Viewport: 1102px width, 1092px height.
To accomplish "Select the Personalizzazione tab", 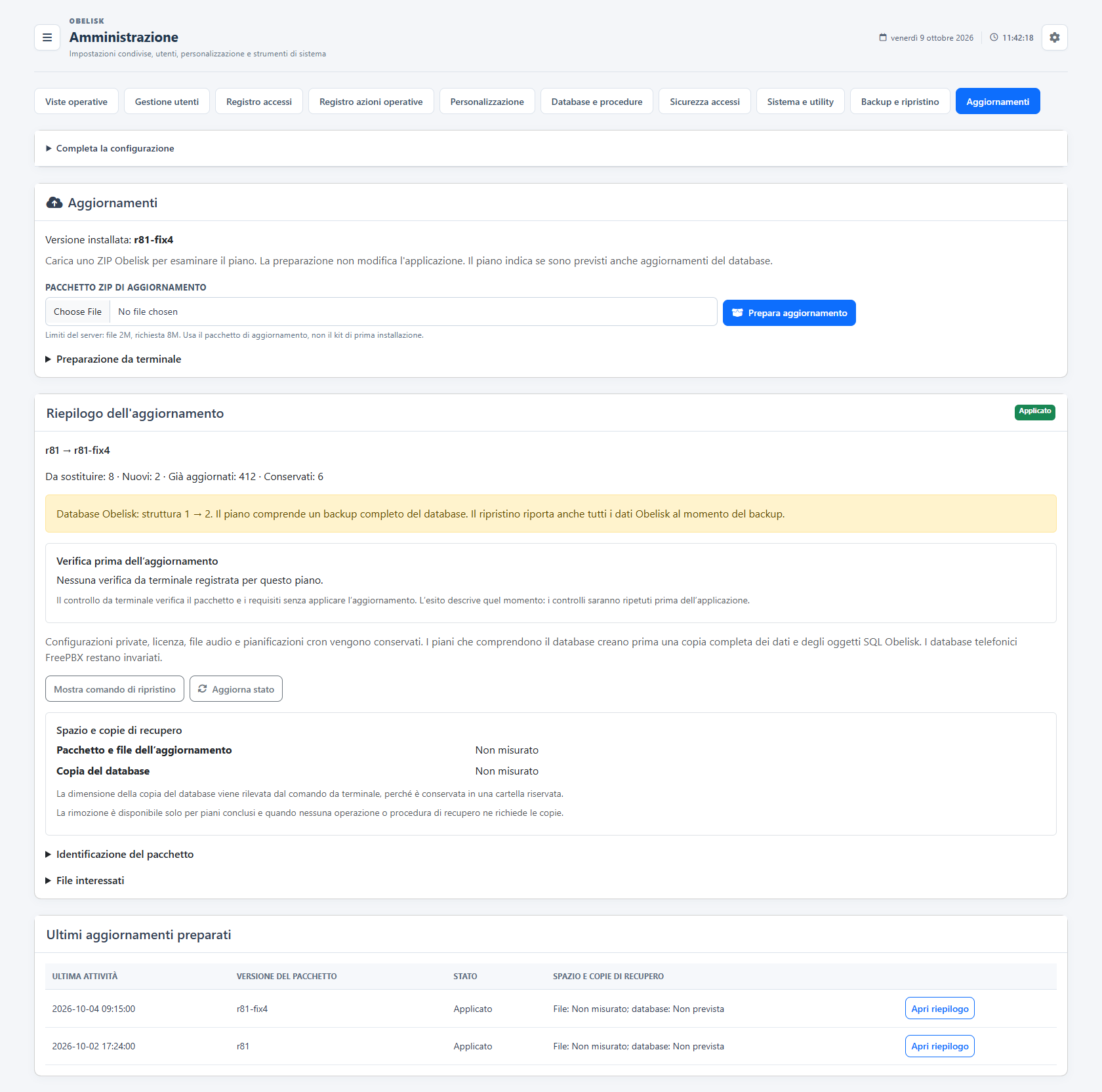I will 487,101.
